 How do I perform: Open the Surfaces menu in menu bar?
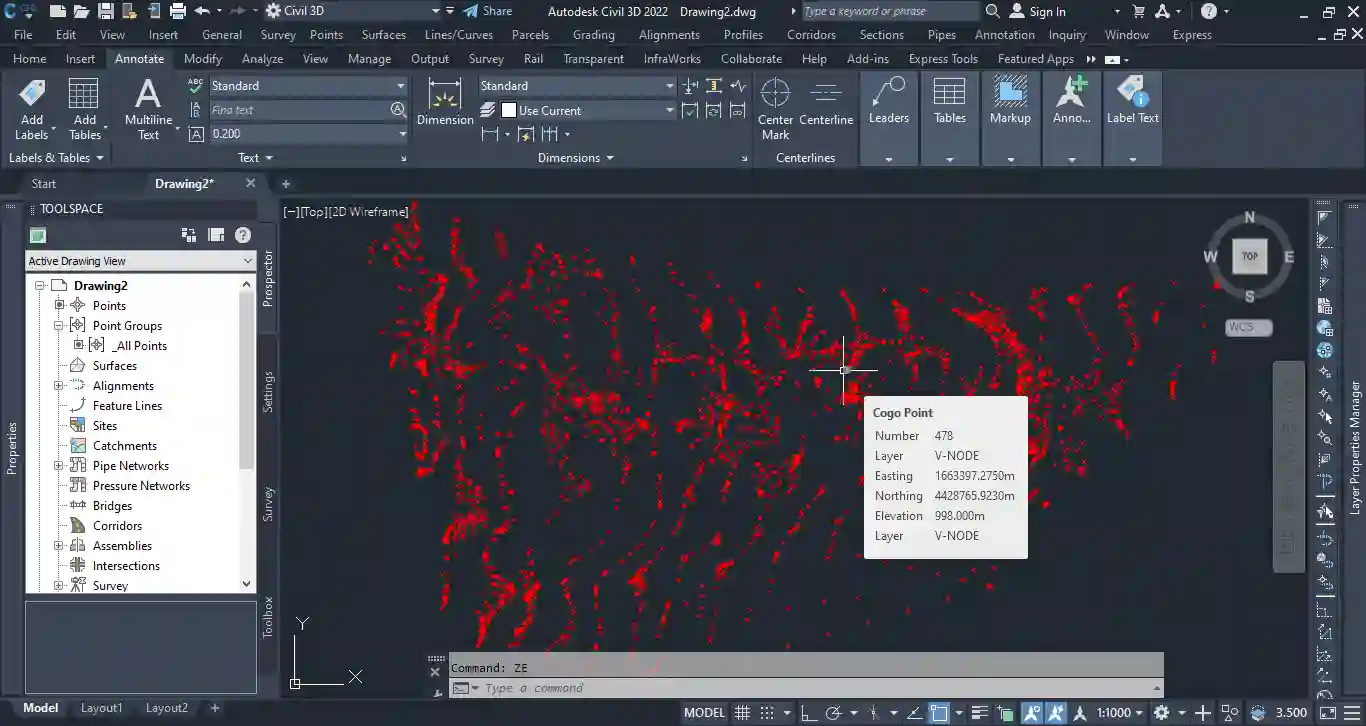pyautogui.click(x=383, y=35)
